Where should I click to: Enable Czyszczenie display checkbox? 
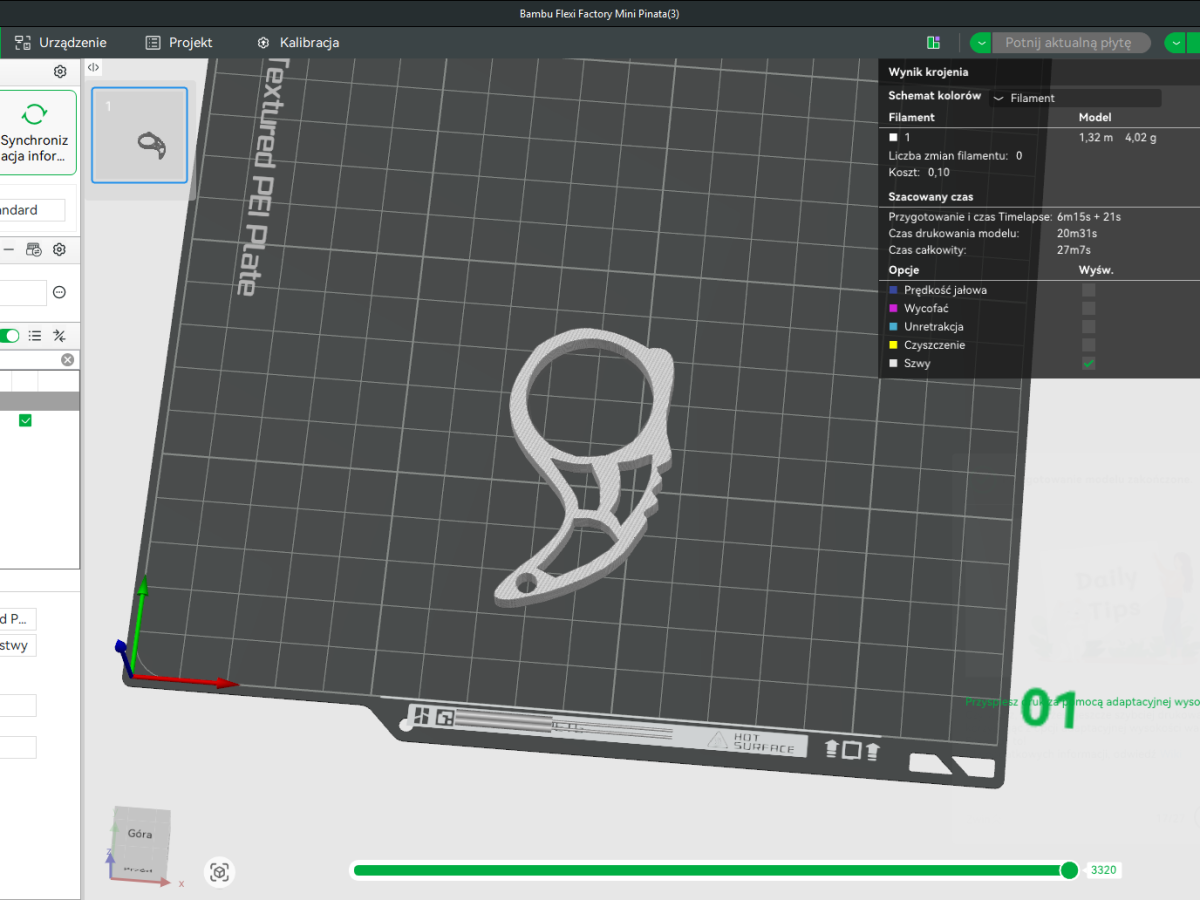pyautogui.click(x=1088, y=345)
